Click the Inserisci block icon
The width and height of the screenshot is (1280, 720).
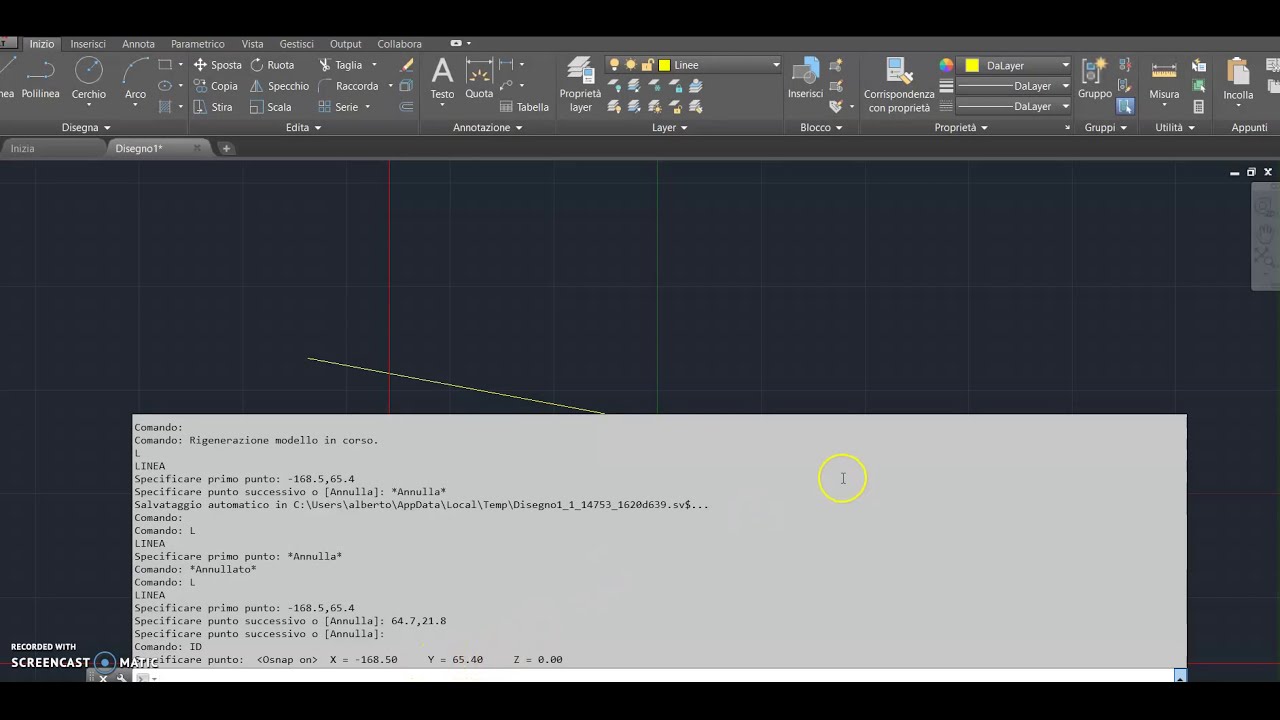[805, 79]
